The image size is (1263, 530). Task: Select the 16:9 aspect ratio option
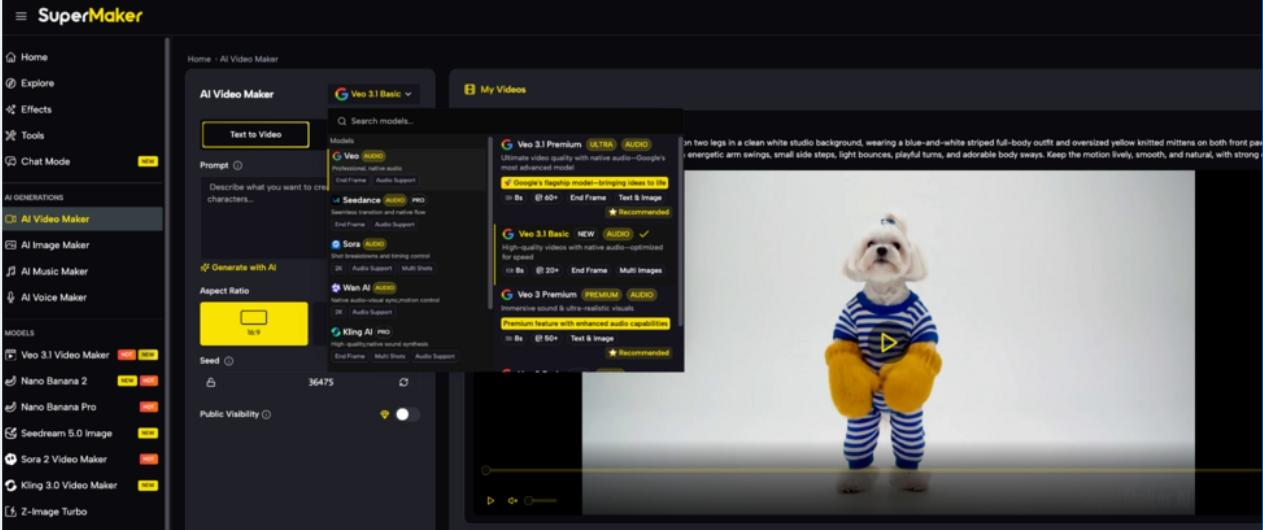click(x=253, y=323)
